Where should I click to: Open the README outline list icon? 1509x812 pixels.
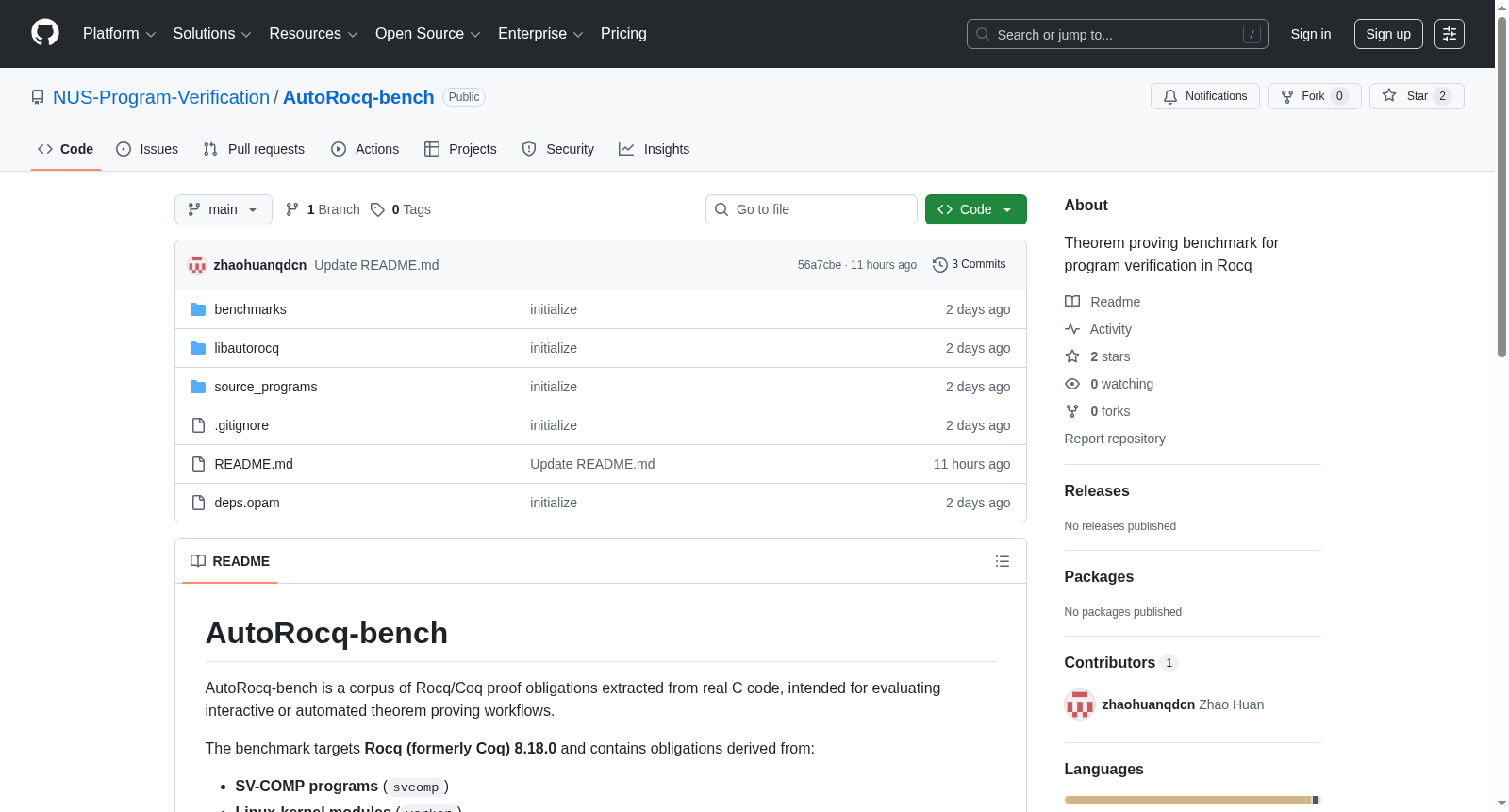coord(1003,561)
